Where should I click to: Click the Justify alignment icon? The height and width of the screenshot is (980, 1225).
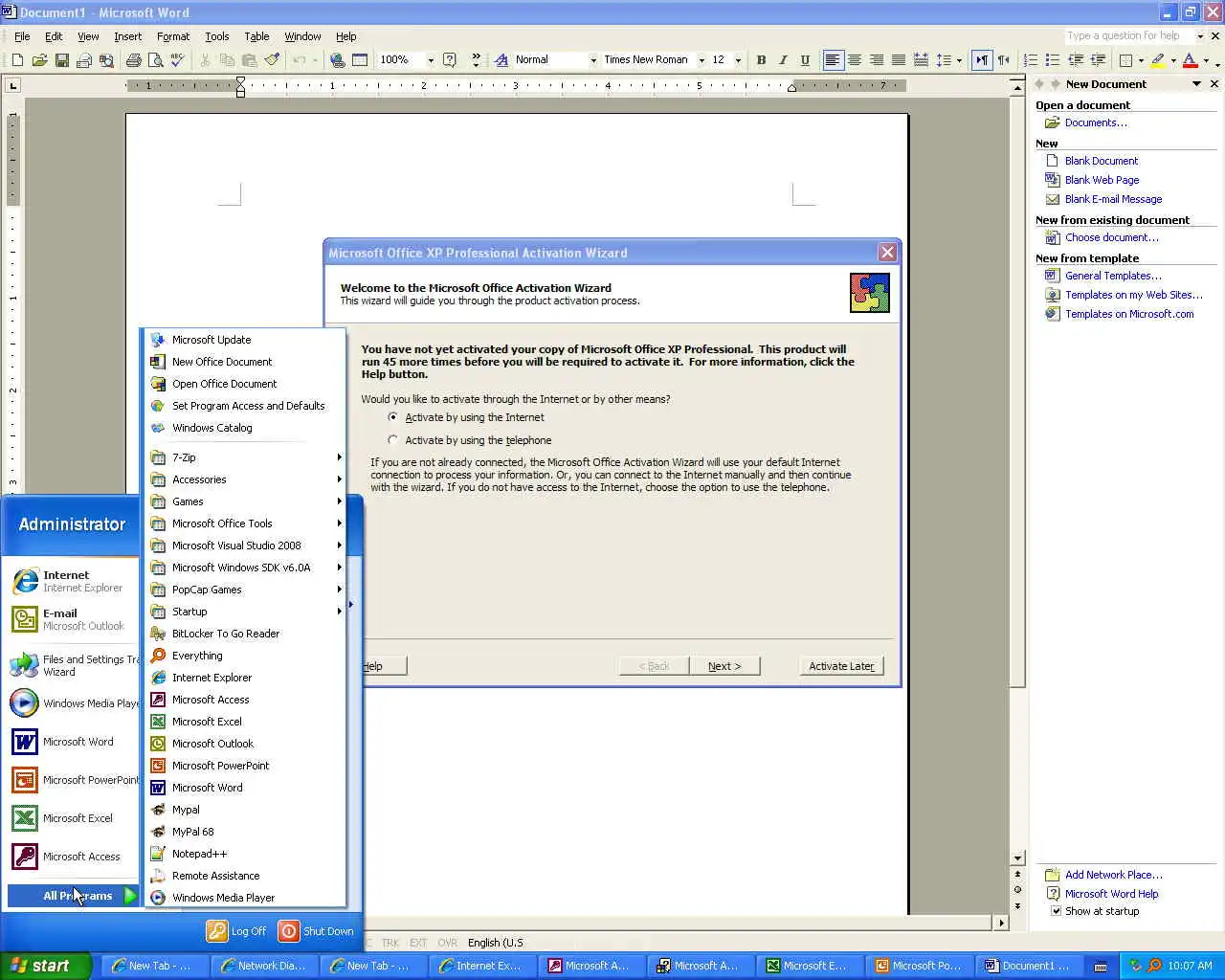click(899, 60)
